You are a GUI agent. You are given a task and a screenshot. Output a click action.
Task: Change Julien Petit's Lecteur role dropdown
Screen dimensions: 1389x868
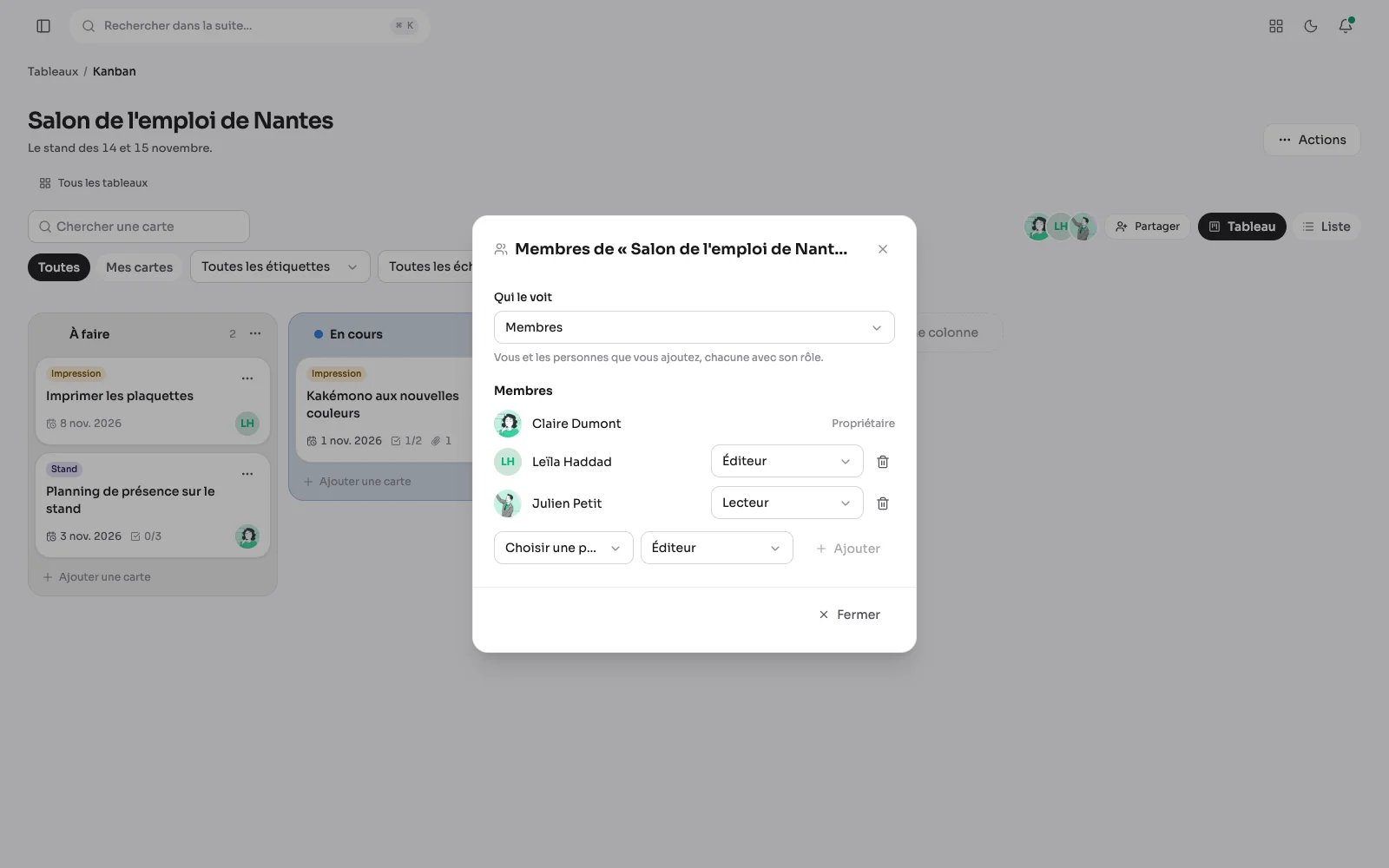[787, 503]
